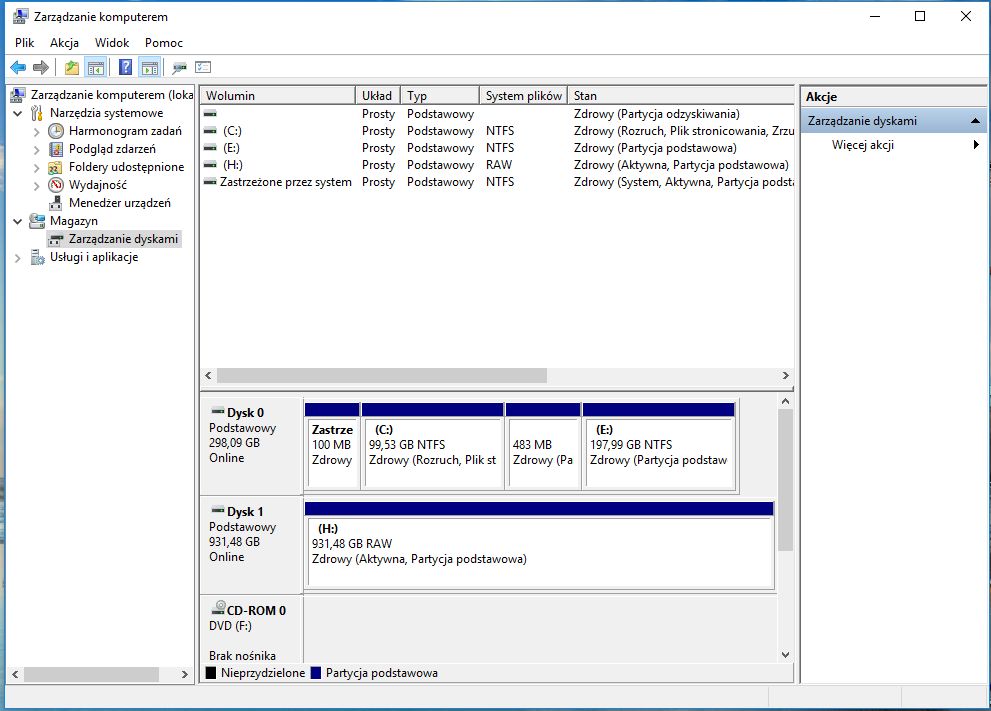Viewport: 991px width, 711px height.
Task: Click the Podgląd zdarzeń icon
Action: 56,149
